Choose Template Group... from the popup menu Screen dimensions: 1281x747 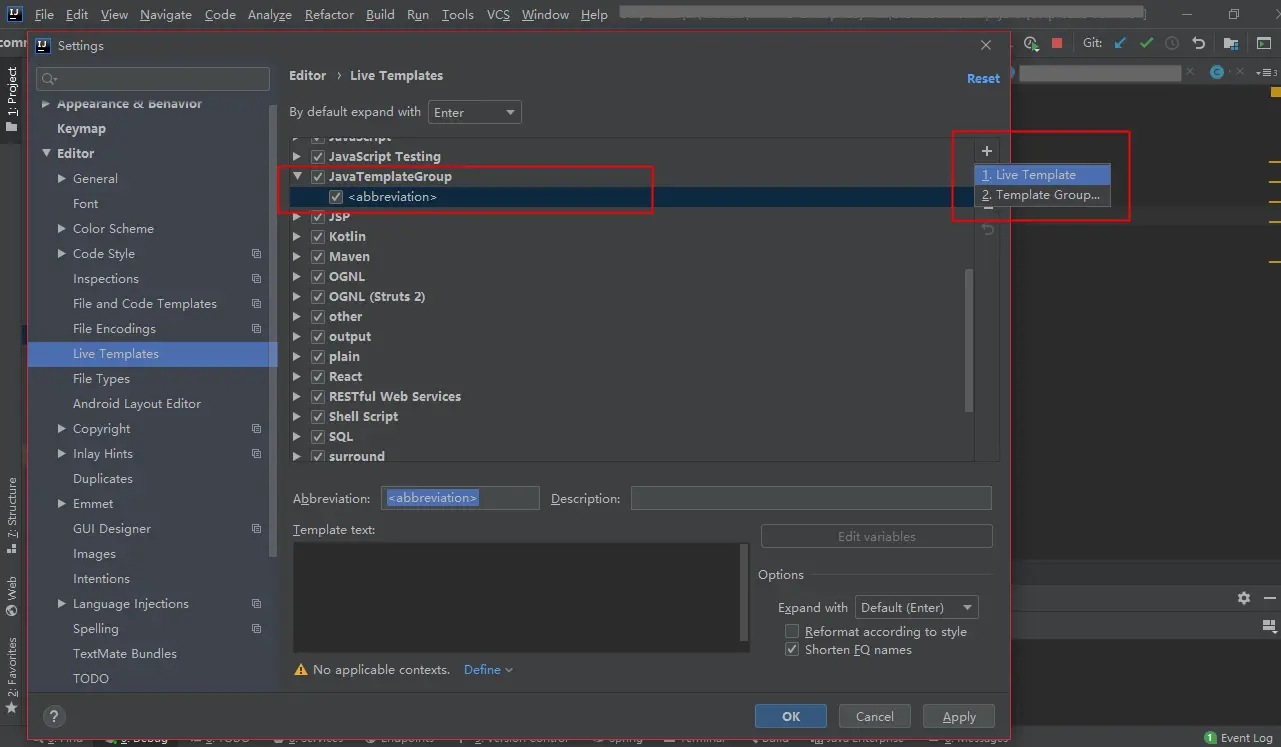point(1043,195)
